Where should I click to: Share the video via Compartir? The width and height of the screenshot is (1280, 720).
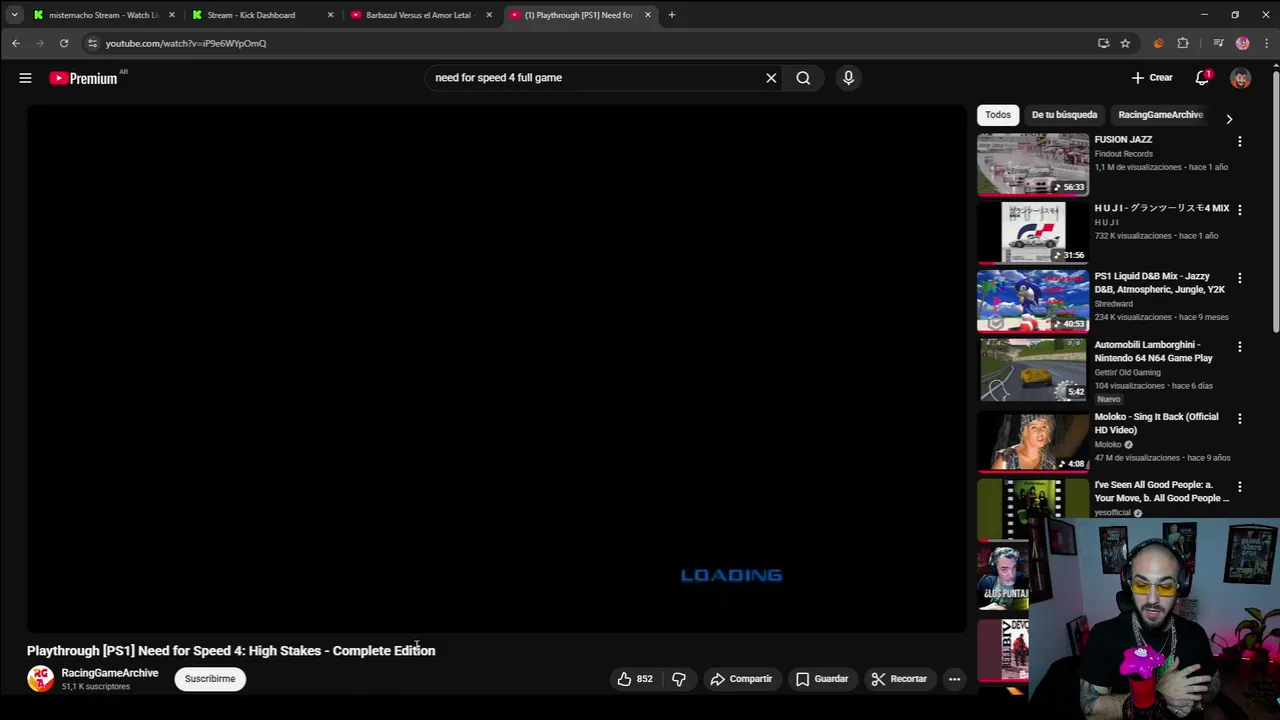click(x=741, y=679)
